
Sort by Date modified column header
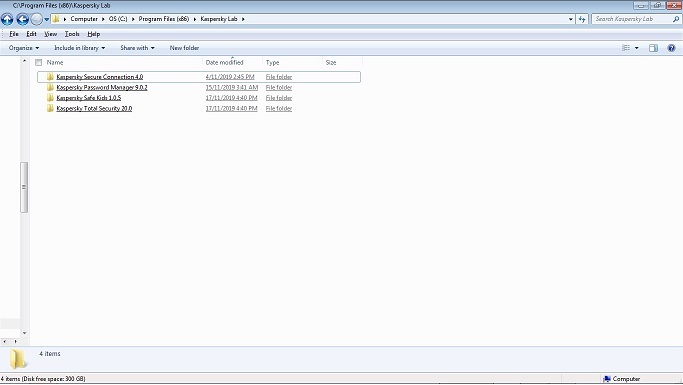click(x=224, y=63)
